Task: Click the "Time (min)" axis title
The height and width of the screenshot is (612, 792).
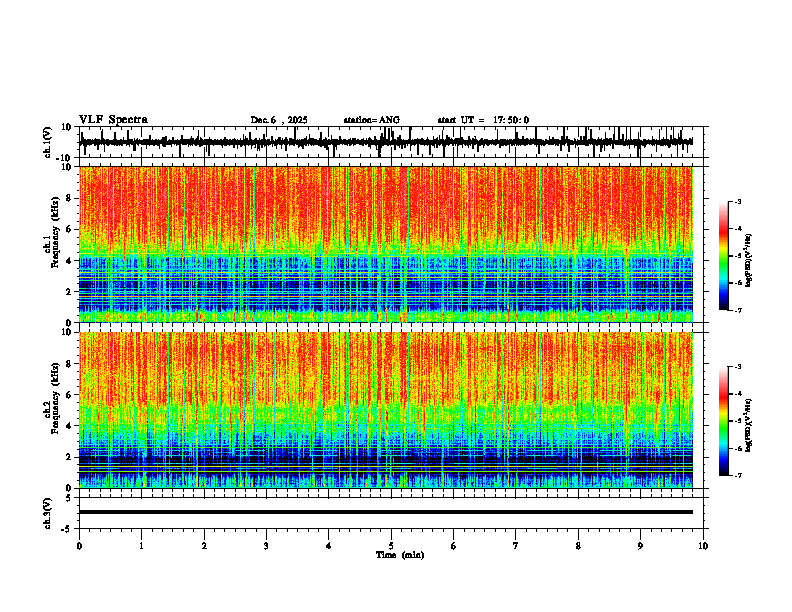Action: (x=400, y=555)
